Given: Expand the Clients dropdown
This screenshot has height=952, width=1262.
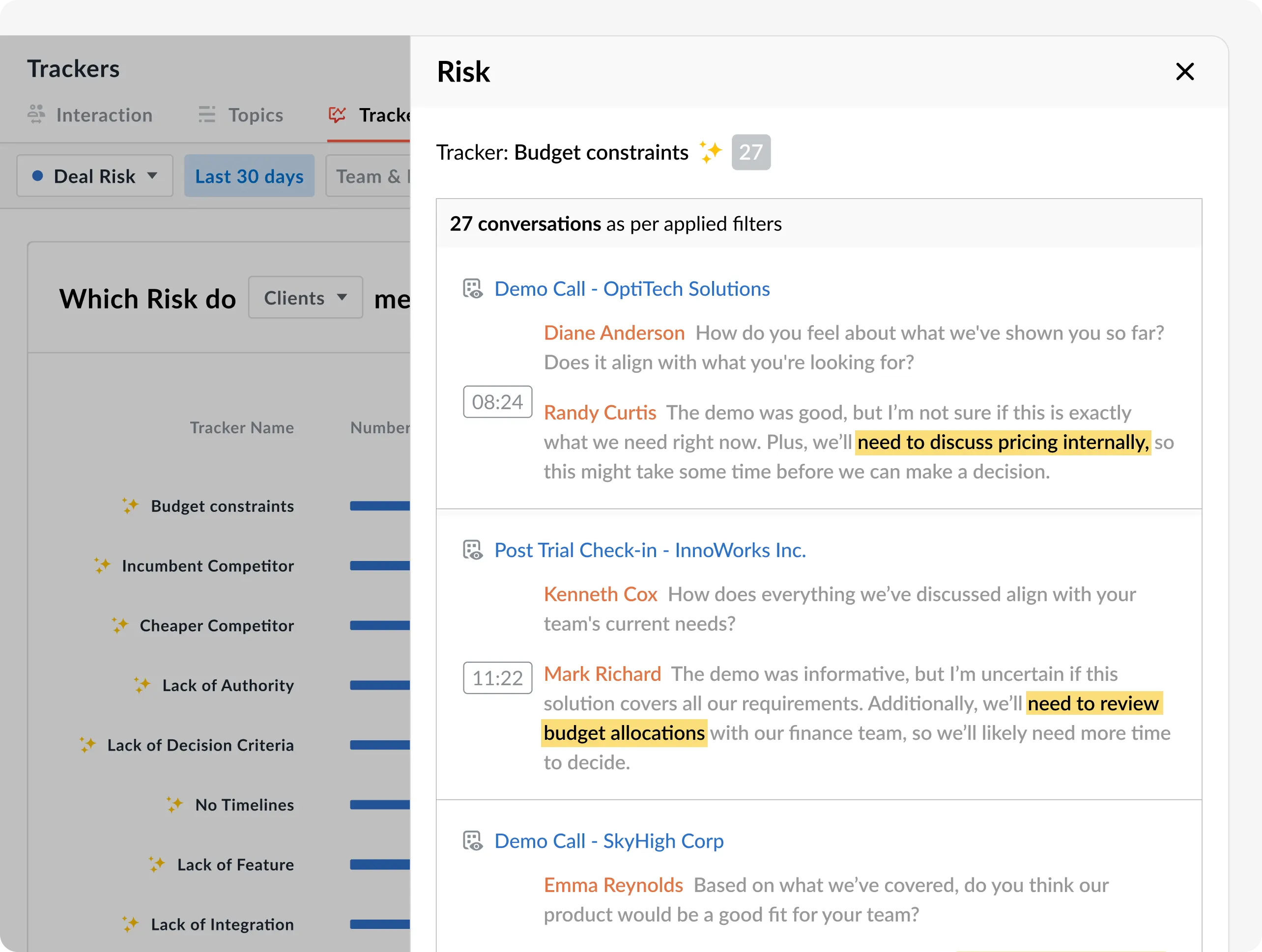Looking at the screenshot, I should coord(305,298).
